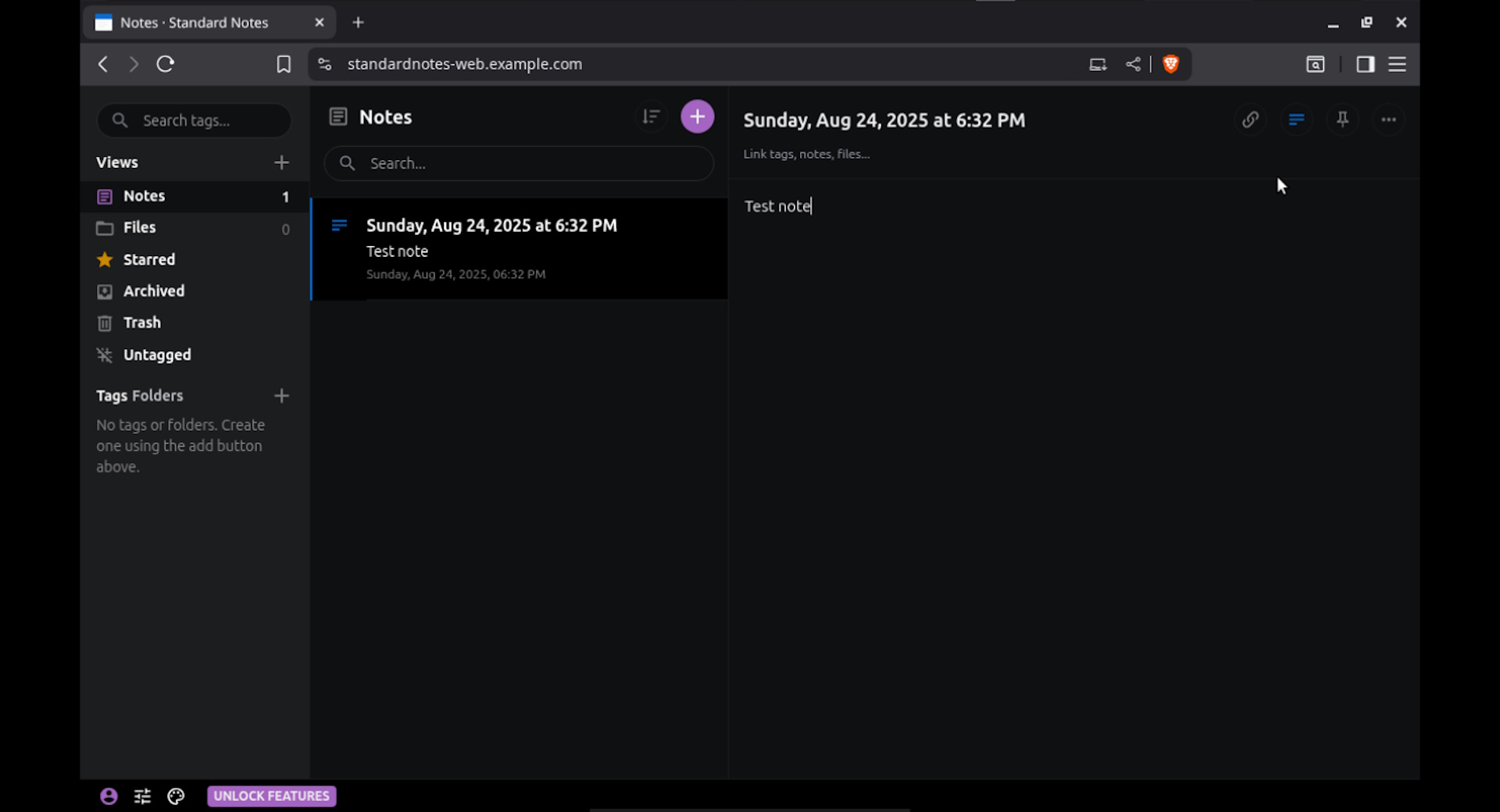
Task: Click the purple create new note button
Action: 697,117
